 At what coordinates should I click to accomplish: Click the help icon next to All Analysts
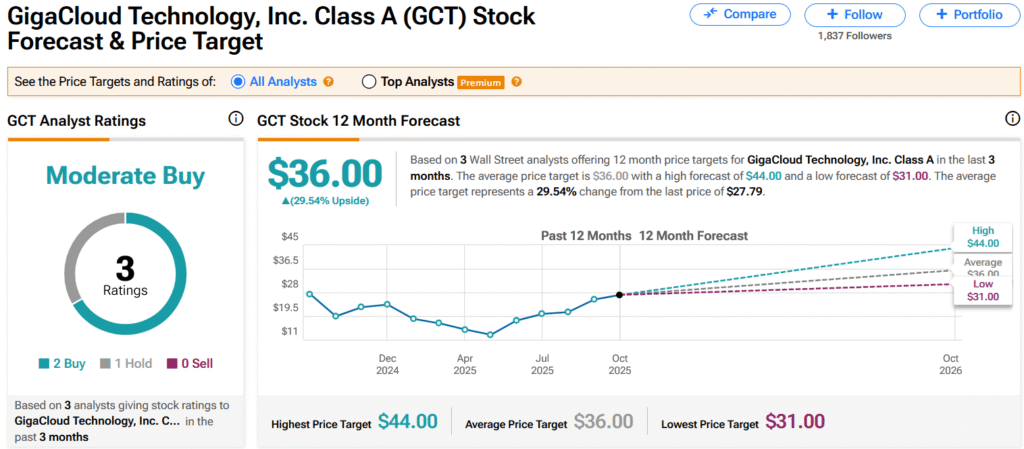coord(328,82)
